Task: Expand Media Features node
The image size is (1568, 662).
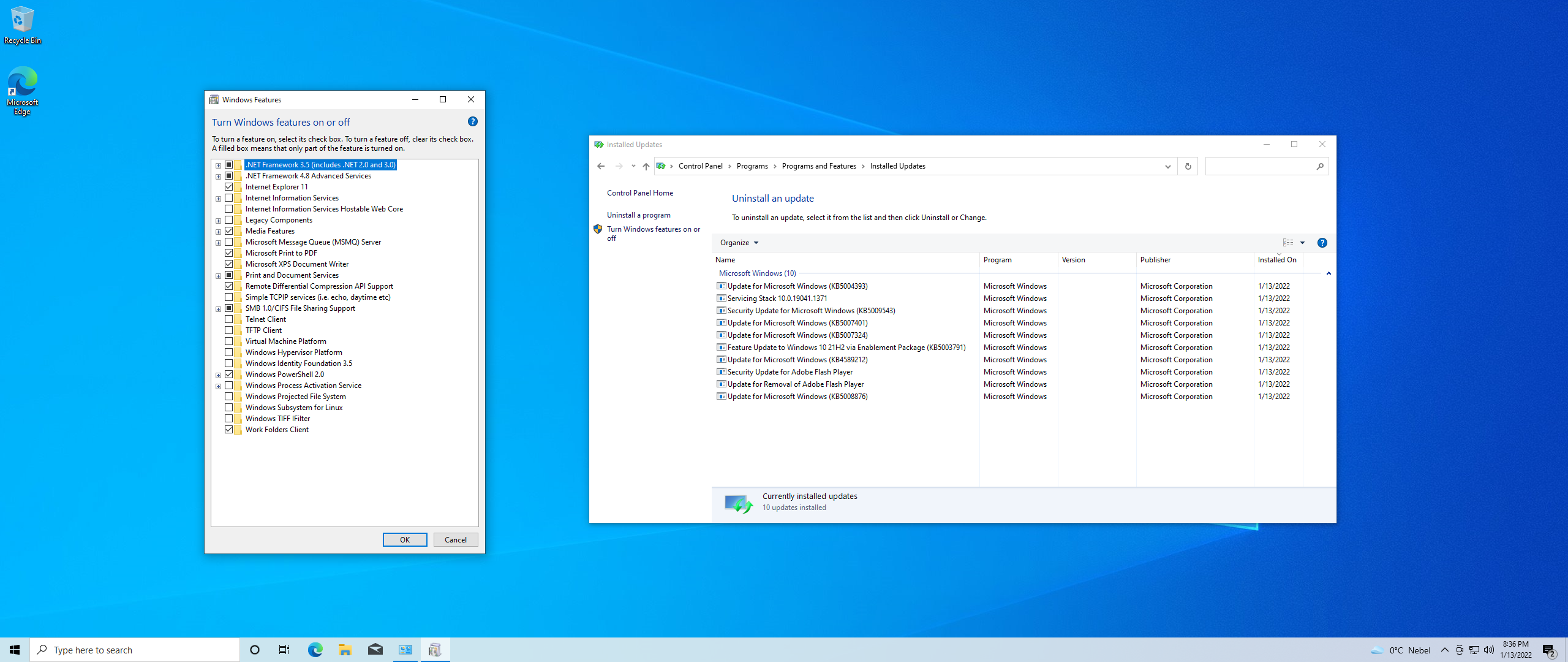Action: pyautogui.click(x=218, y=232)
